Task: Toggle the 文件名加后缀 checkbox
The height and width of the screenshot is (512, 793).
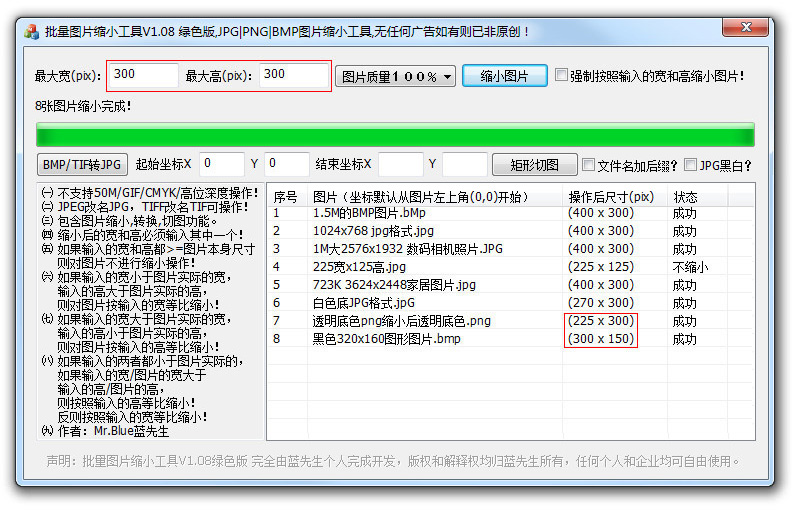Action: [589, 165]
